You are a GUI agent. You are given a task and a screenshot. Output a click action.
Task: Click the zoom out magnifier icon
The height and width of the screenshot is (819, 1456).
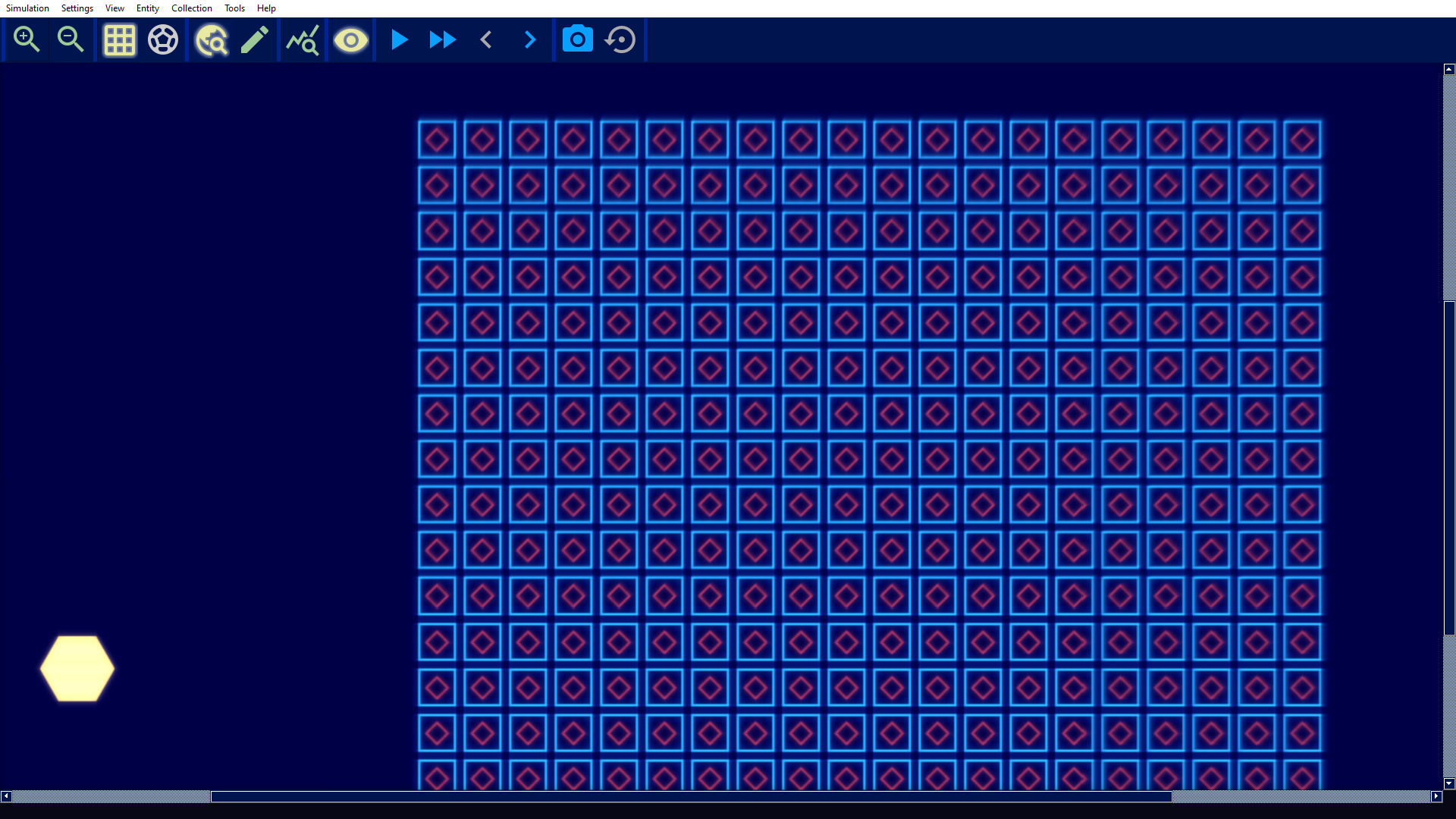point(71,39)
